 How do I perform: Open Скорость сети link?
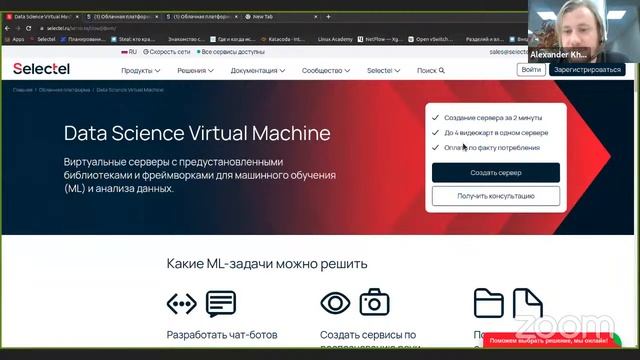pyautogui.click(x=167, y=52)
